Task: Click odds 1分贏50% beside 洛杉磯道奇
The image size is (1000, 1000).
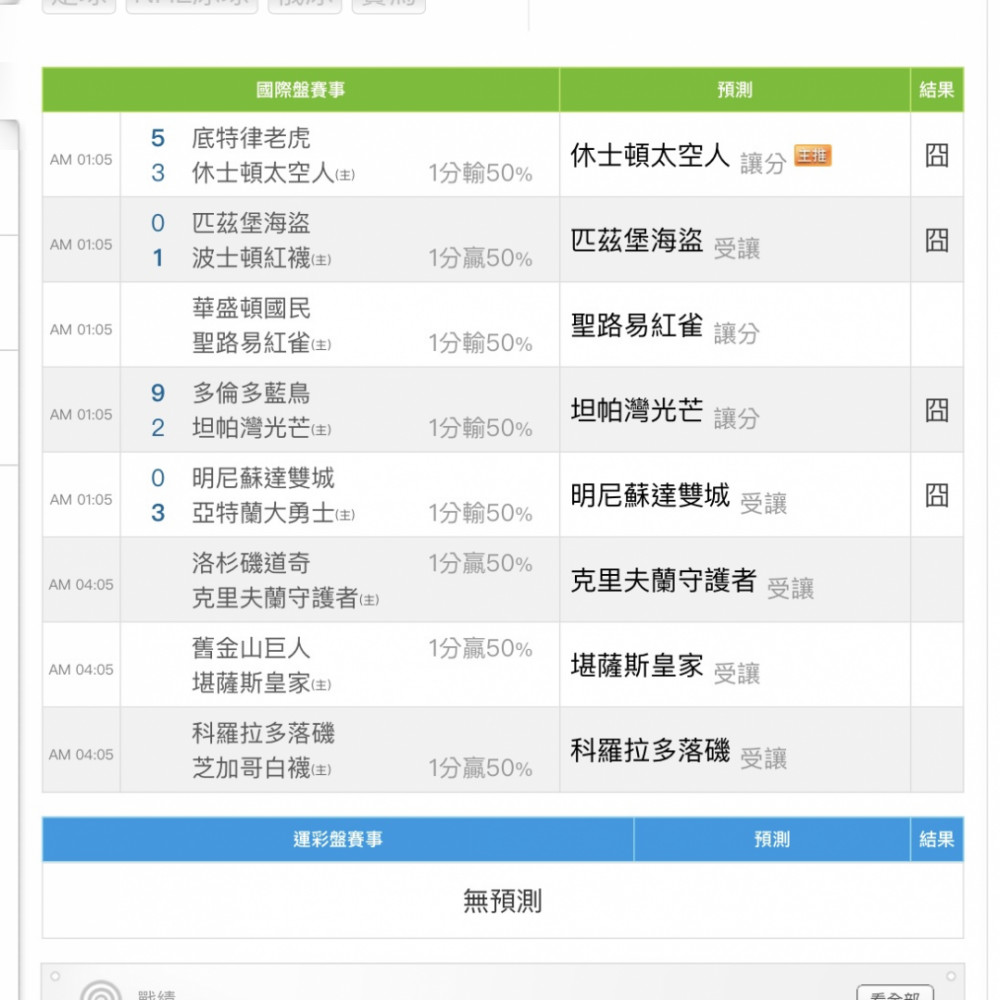Action: 480,563
